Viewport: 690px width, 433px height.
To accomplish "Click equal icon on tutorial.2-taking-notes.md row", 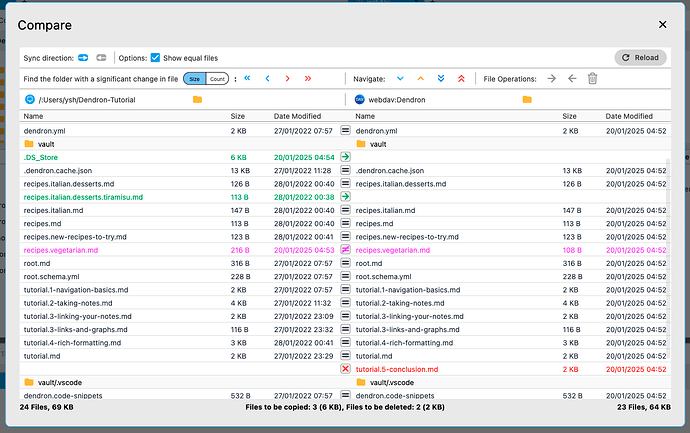I will (x=345, y=303).
